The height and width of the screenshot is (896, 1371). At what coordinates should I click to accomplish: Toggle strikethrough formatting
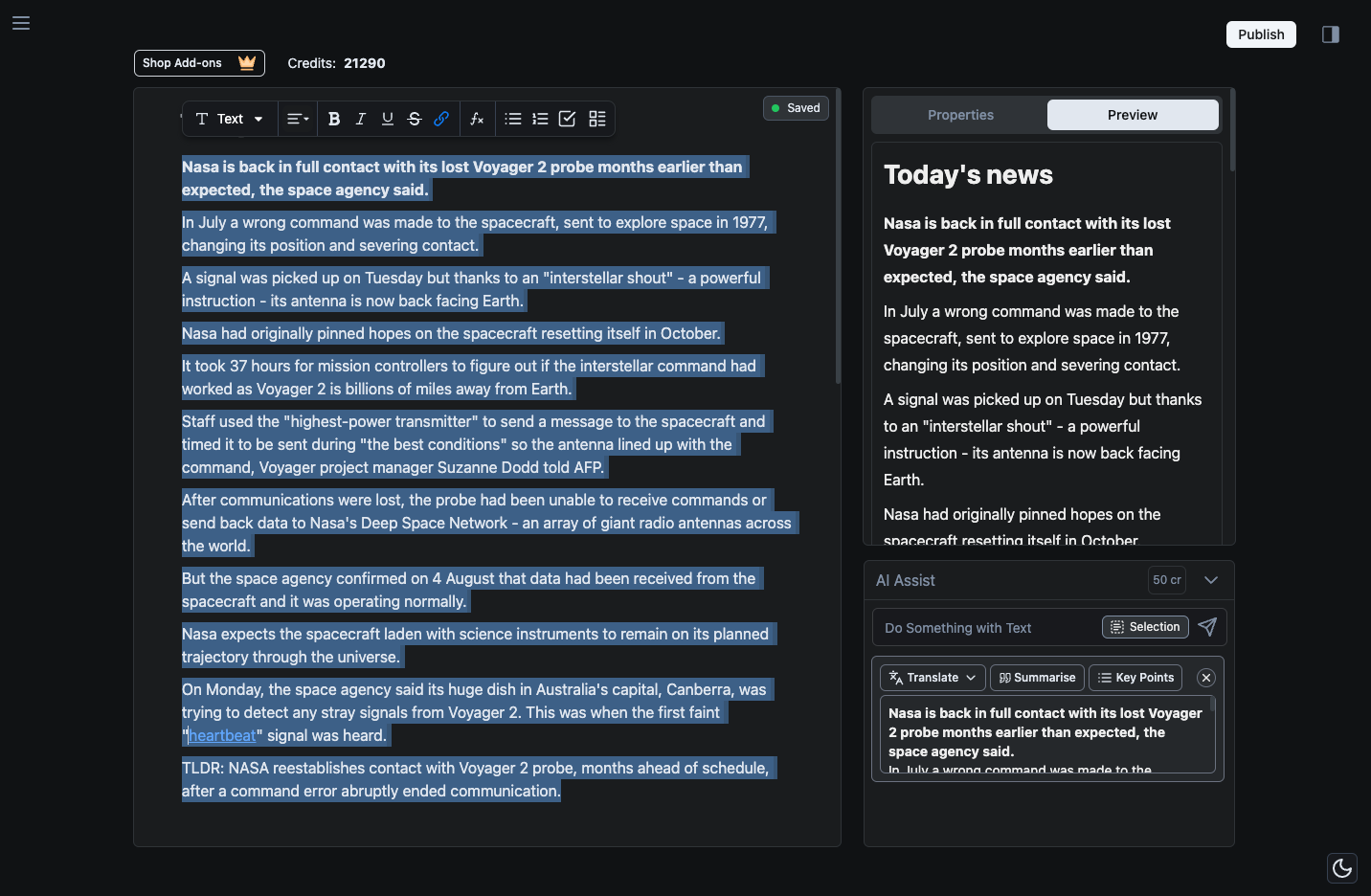point(415,119)
